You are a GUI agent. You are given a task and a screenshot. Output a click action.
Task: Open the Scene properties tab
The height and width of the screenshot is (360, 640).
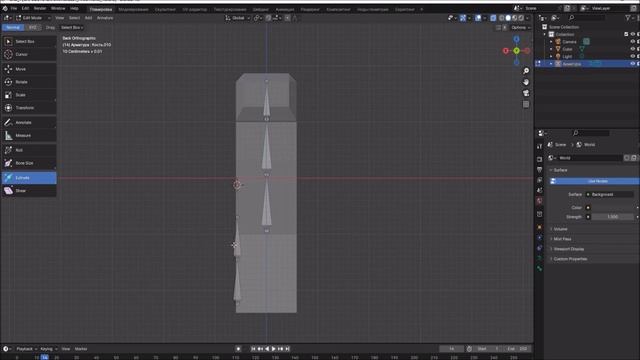pyautogui.click(x=540, y=191)
